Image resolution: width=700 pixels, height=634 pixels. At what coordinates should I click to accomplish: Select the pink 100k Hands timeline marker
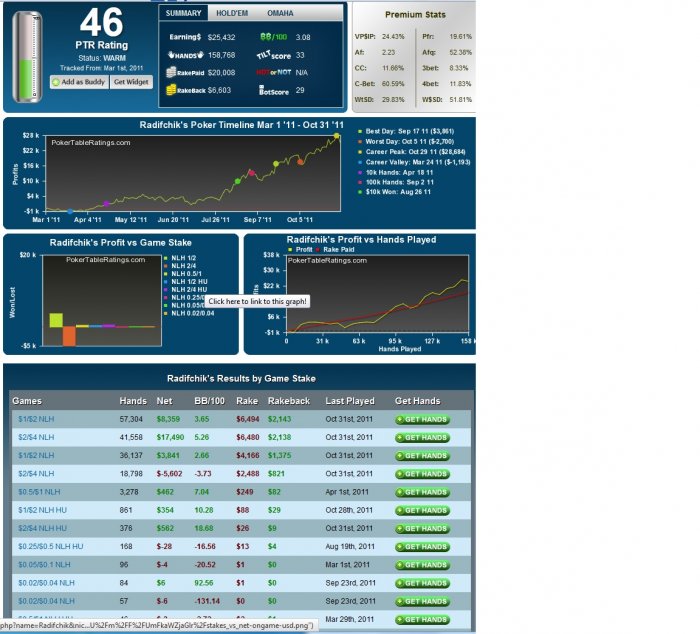251,173
